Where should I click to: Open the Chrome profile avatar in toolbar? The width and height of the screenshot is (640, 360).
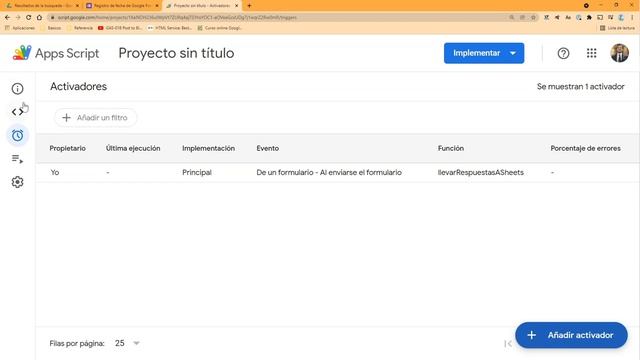(x=621, y=18)
